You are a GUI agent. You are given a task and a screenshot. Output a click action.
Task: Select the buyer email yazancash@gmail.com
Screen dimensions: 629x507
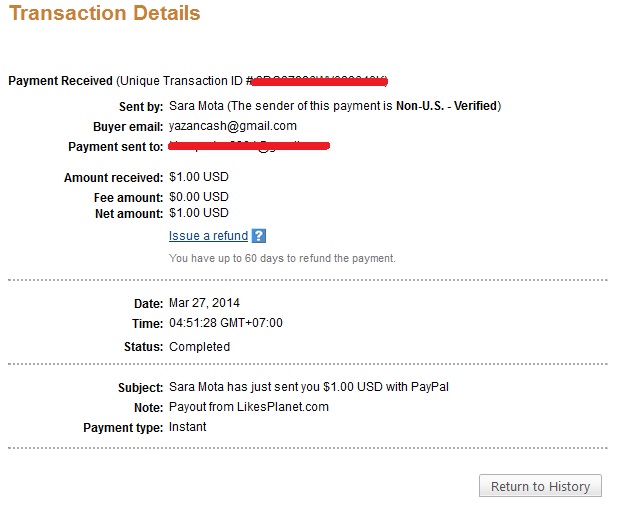coord(233,127)
